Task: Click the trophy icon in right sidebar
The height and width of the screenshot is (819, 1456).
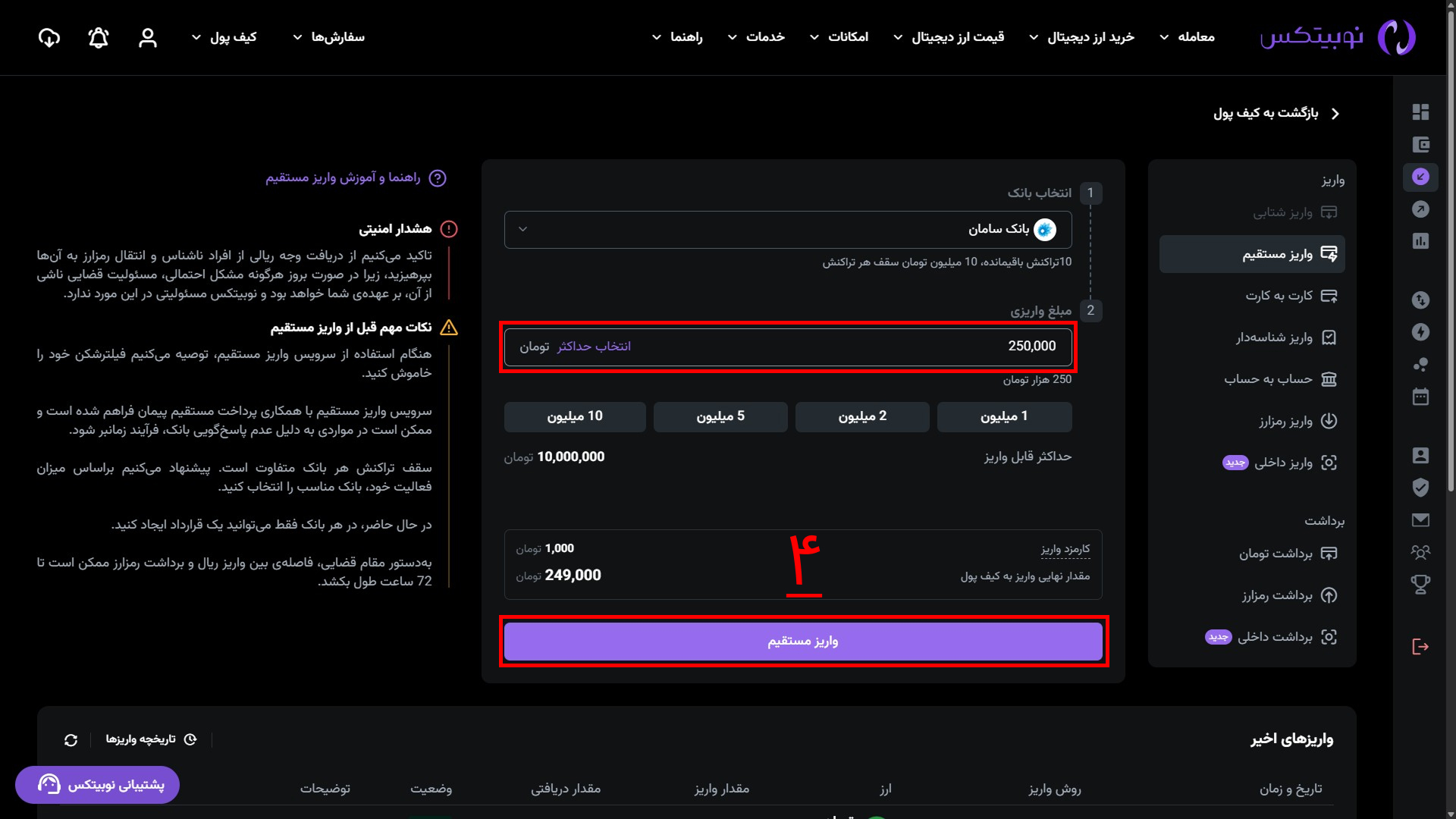Action: [1420, 584]
